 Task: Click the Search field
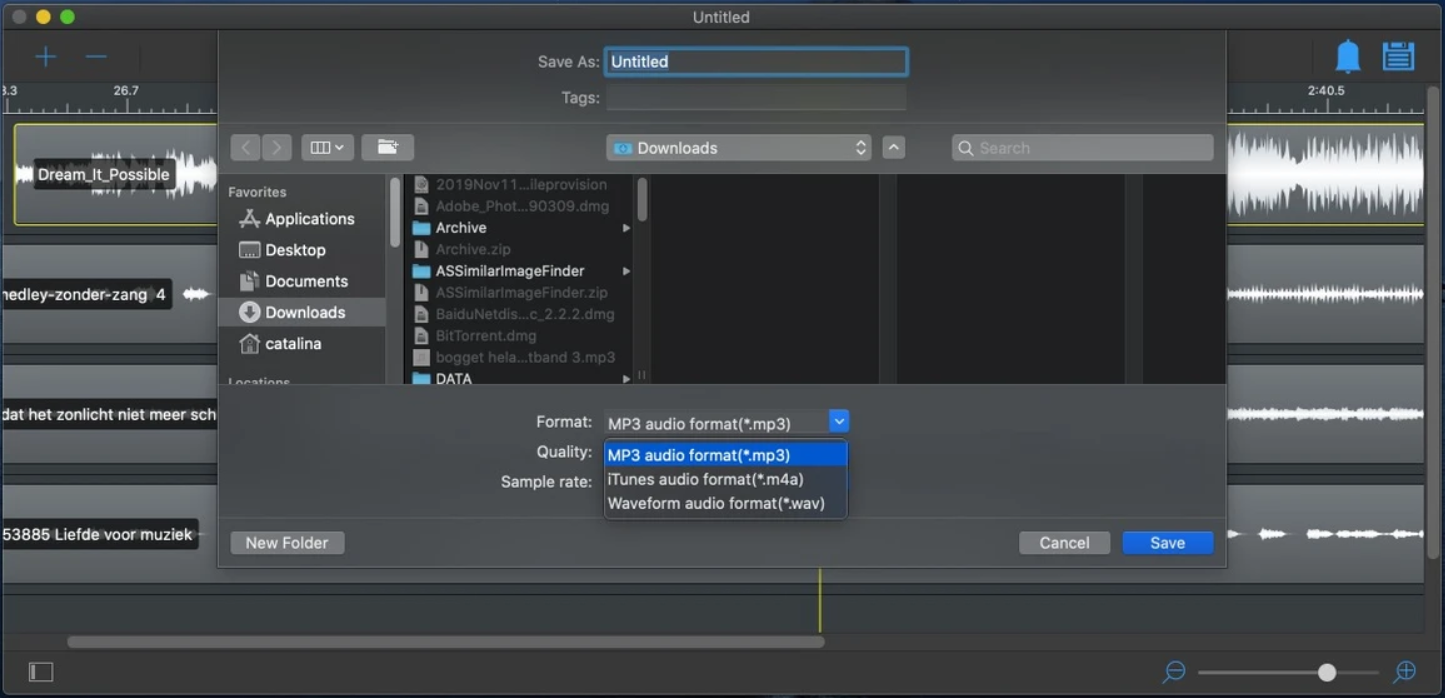coord(1082,148)
